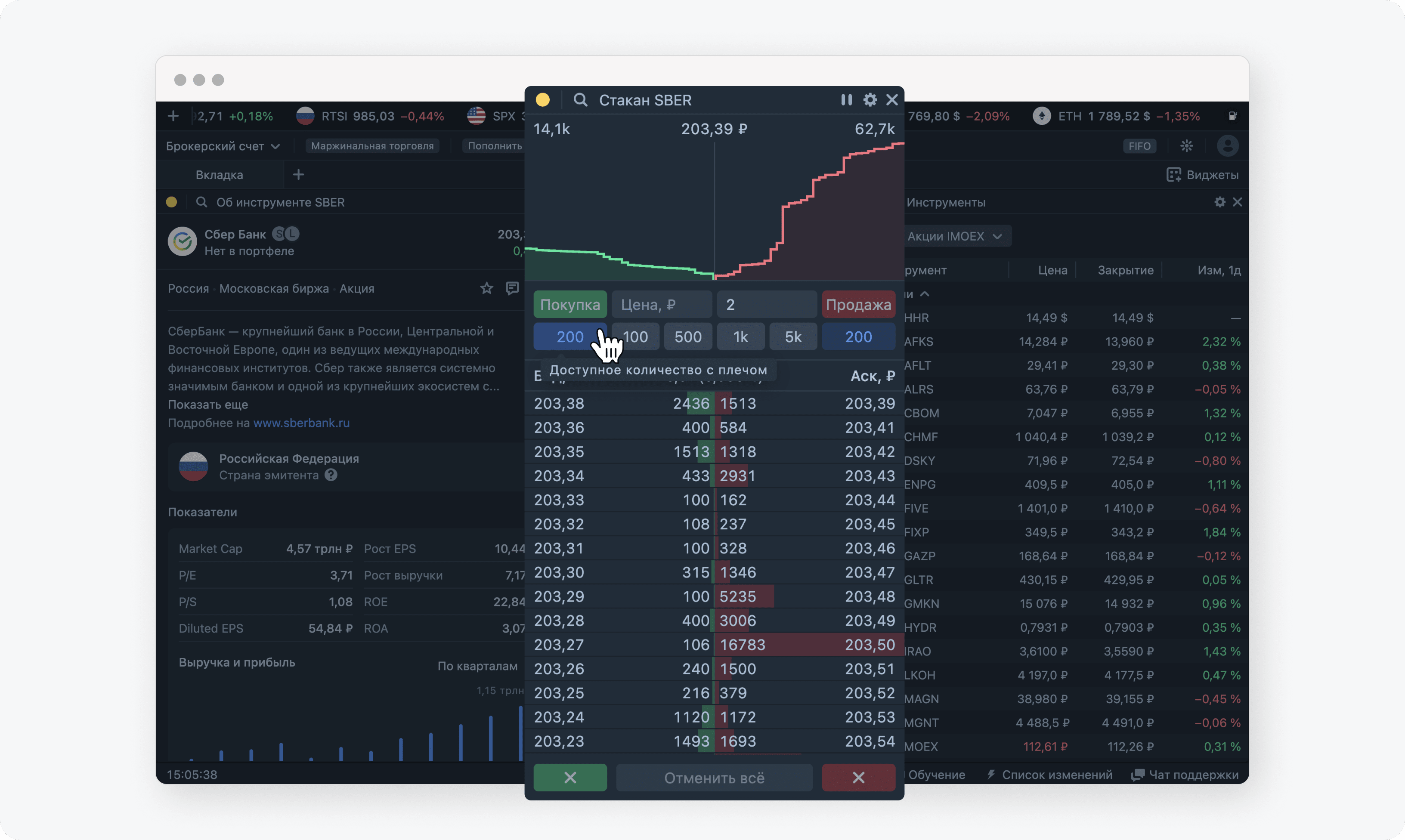Screen dimensions: 1405x840
Task: Click green X cancel buy orders button
Action: tap(570, 778)
